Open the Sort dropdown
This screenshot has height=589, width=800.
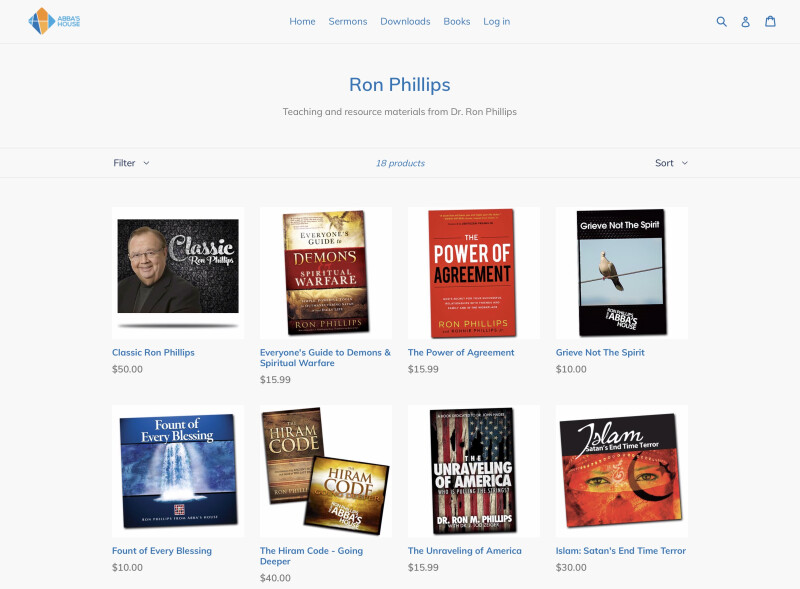[x=671, y=163]
